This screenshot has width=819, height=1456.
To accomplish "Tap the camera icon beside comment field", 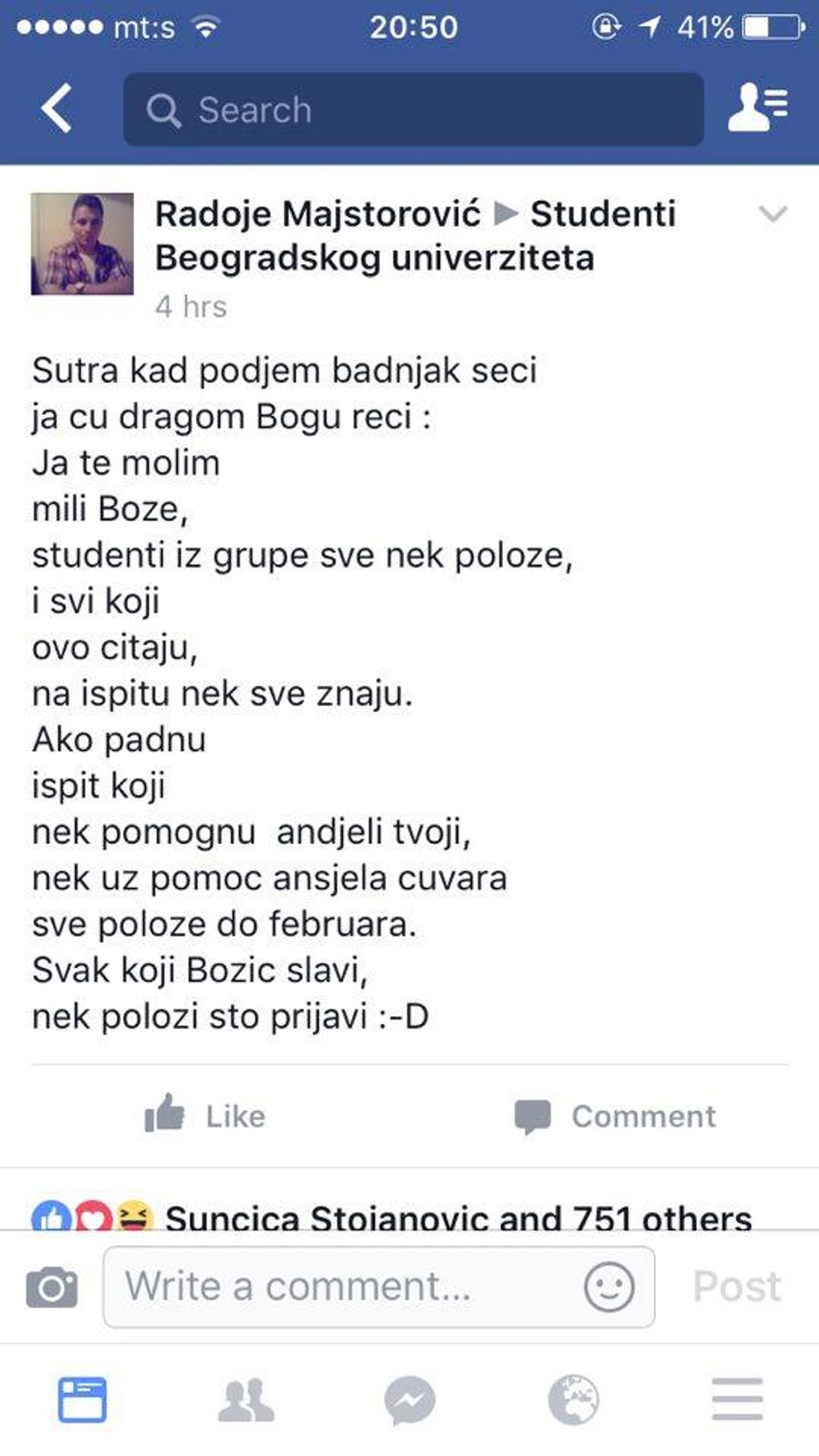I will (x=52, y=1285).
